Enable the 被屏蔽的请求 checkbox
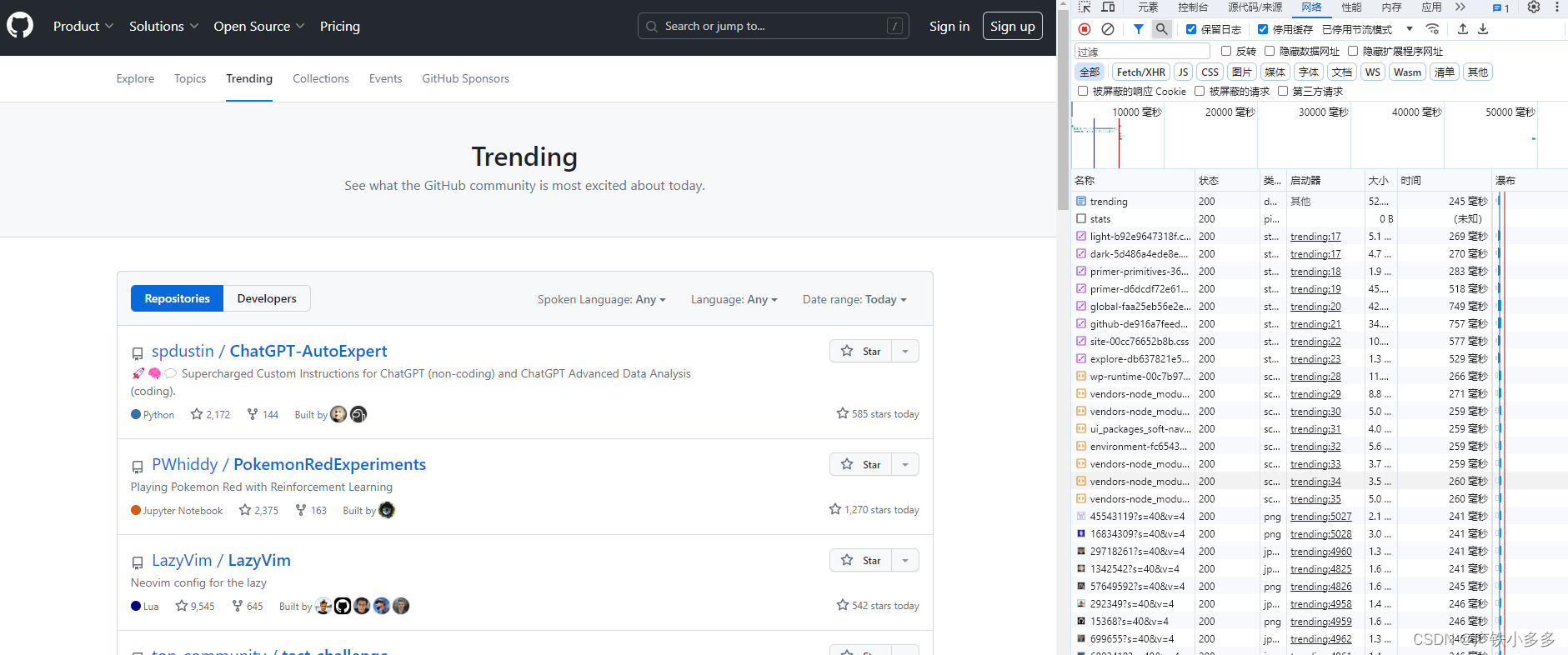The image size is (1568, 655). pos(1200,91)
